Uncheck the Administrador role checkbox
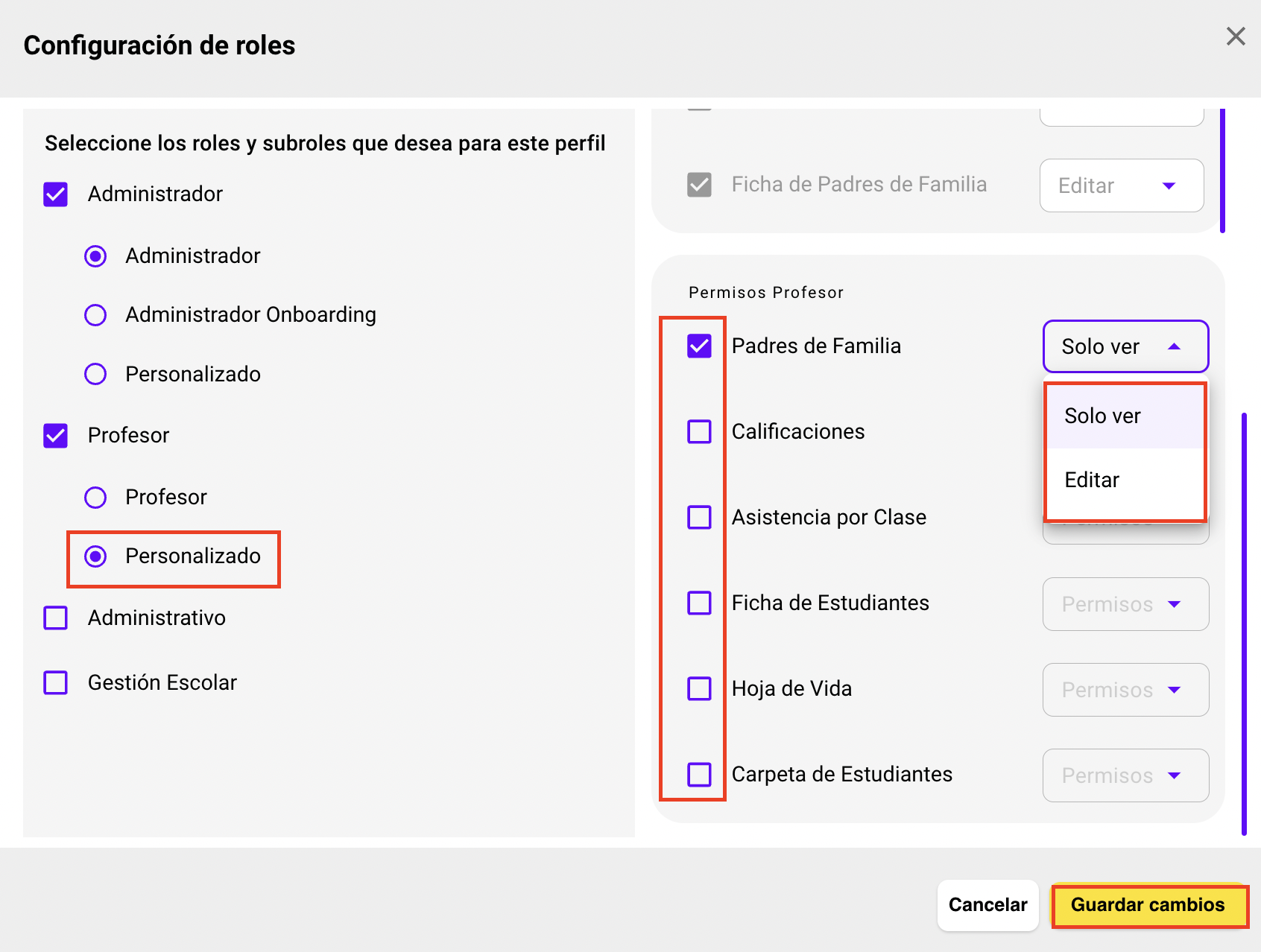This screenshot has height=952, width=1261. (56, 194)
